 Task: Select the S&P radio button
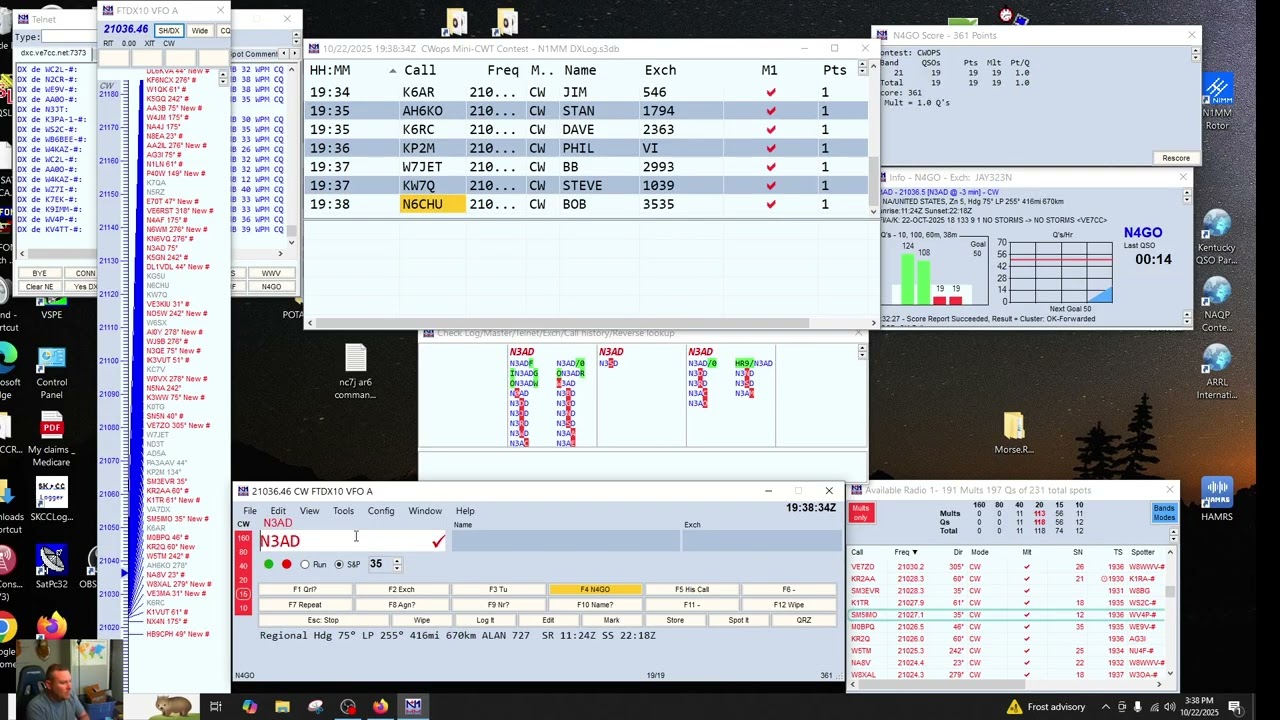[339, 564]
